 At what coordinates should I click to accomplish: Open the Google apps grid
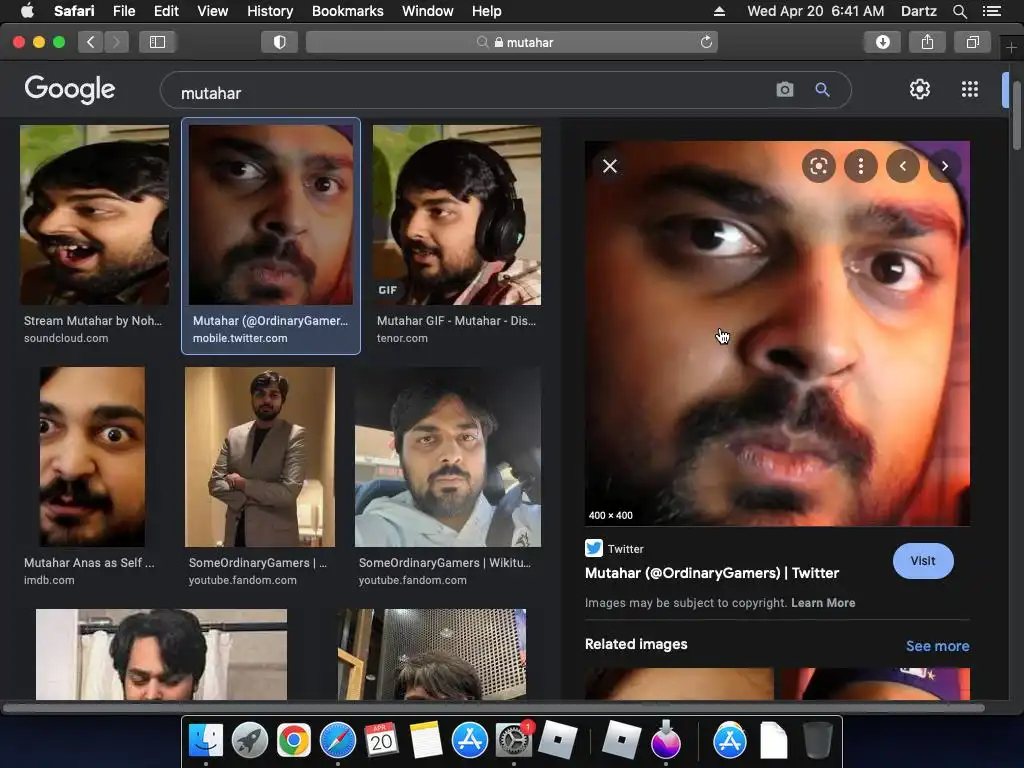(970, 89)
